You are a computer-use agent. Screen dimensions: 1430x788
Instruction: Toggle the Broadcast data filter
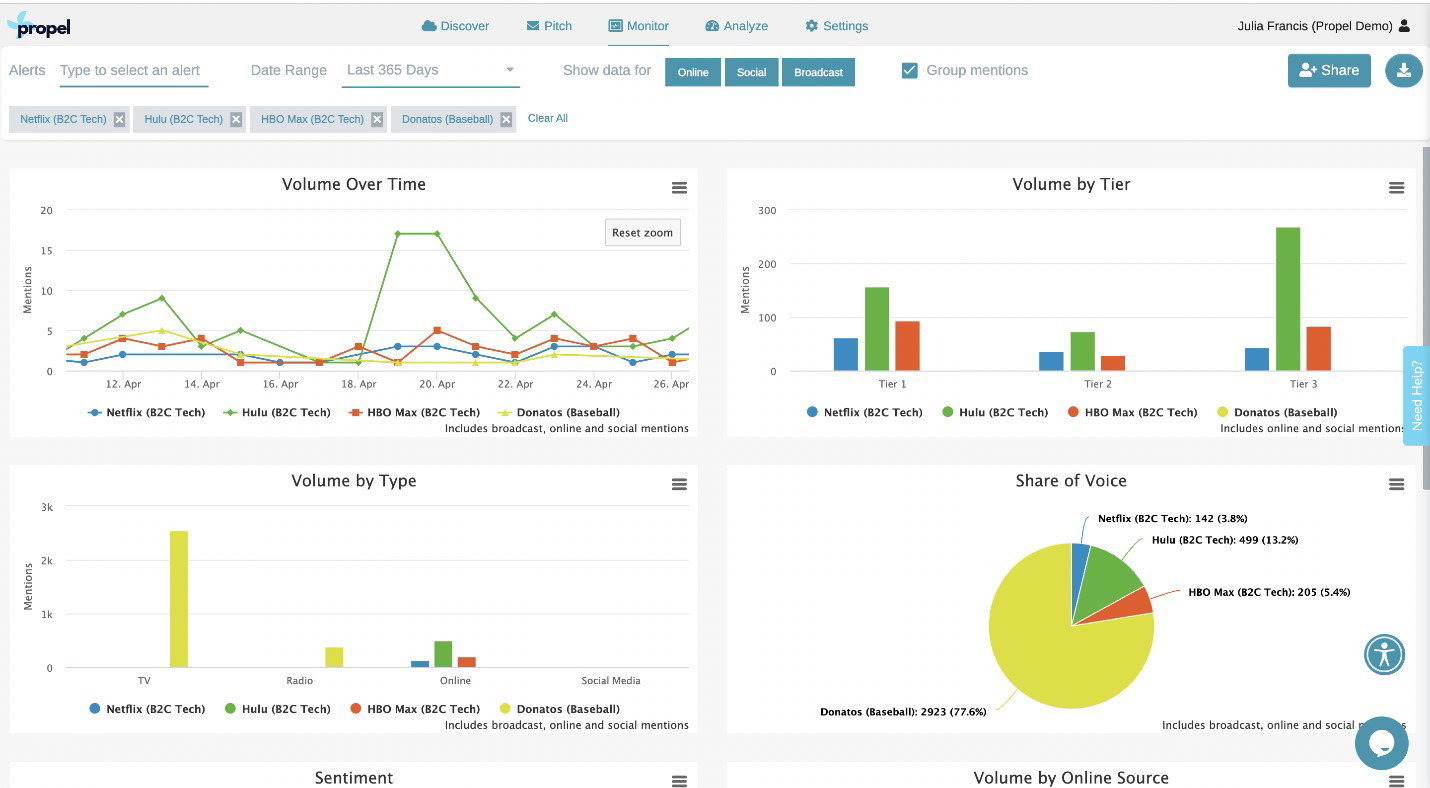click(818, 72)
